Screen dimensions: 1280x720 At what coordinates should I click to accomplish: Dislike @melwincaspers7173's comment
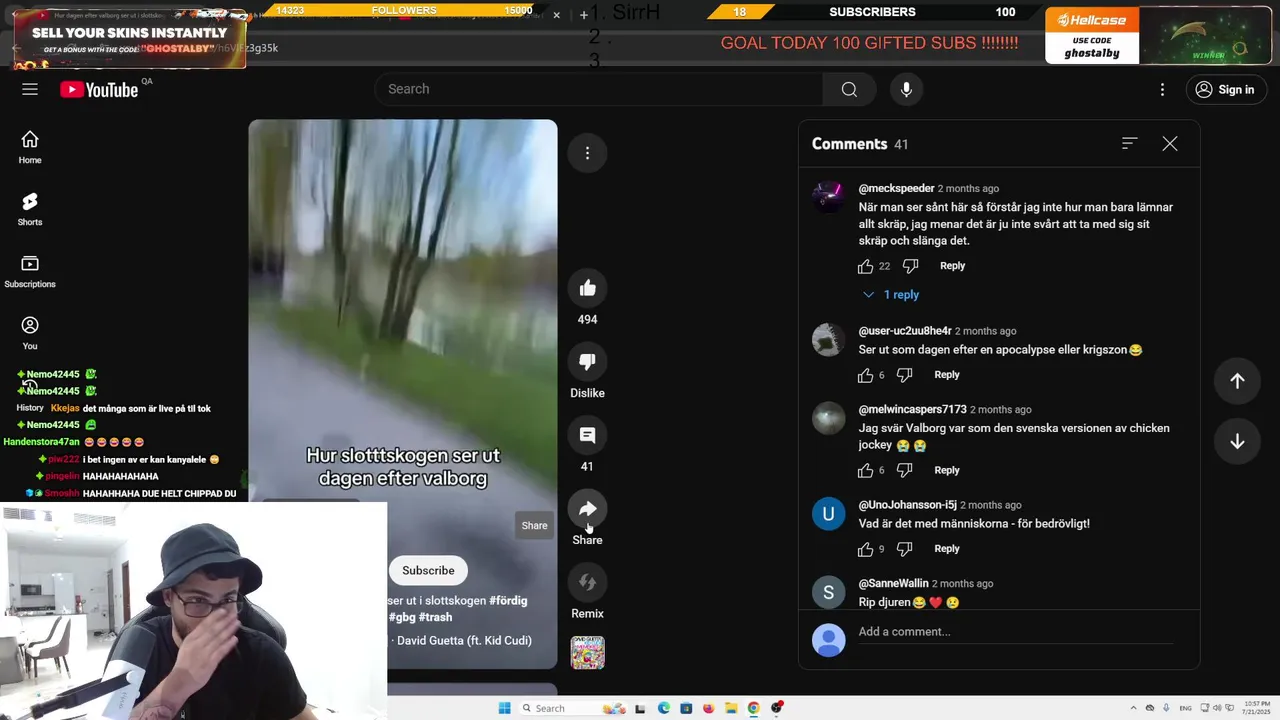(904, 470)
